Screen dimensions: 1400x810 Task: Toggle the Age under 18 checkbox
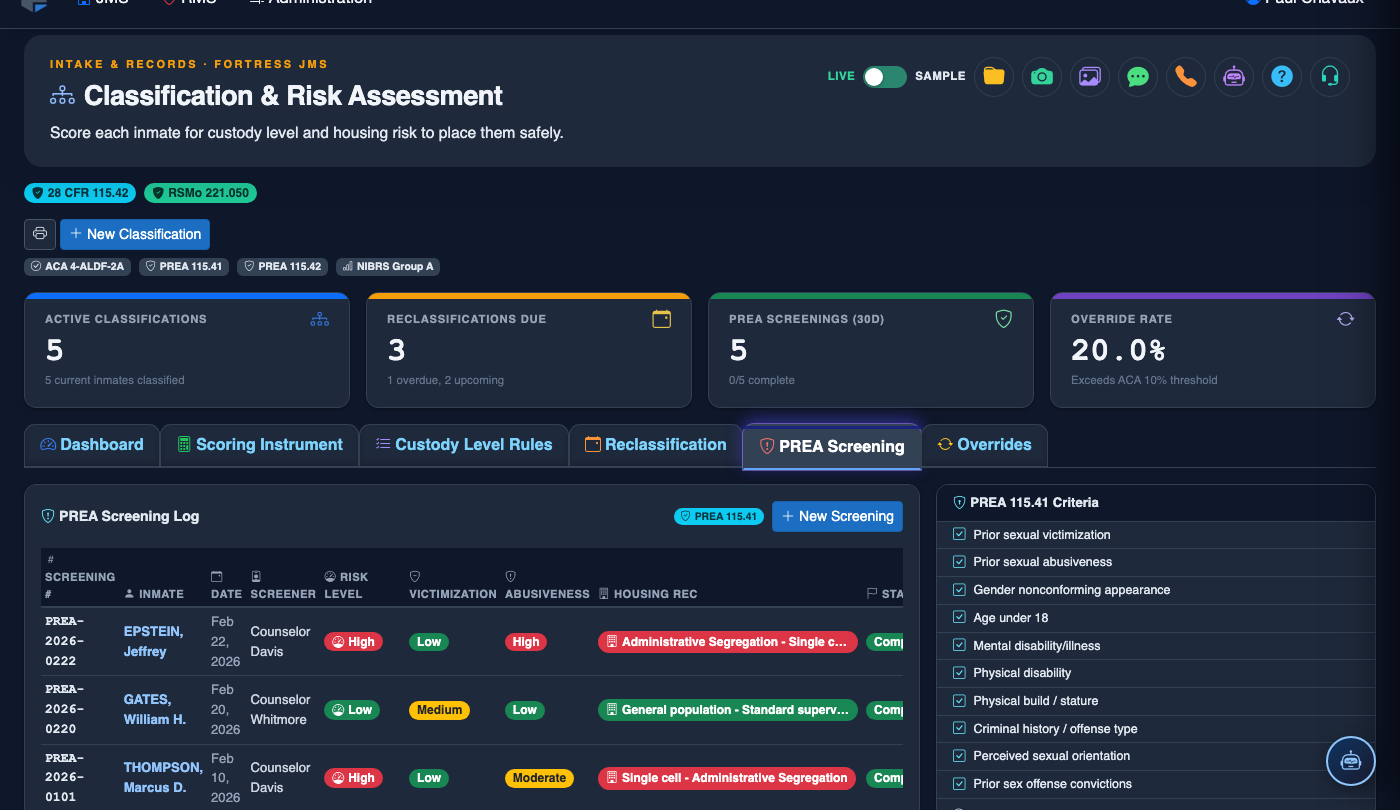pyautogui.click(x=960, y=618)
